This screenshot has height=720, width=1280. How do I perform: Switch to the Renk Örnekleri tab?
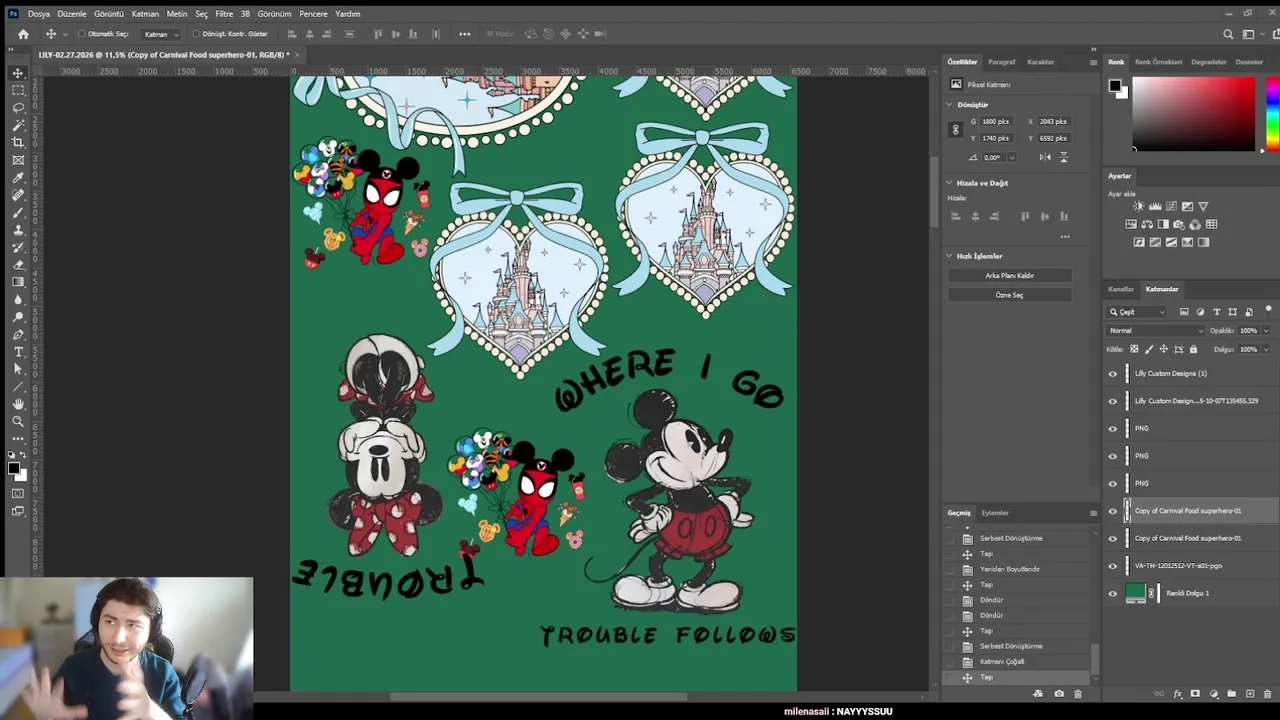point(1158,62)
